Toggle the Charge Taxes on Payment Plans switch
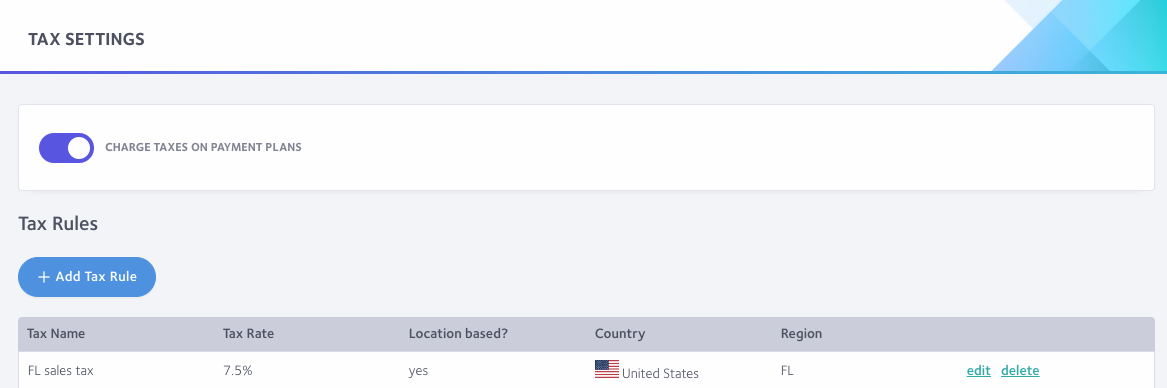1167x388 pixels. (x=66, y=147)
